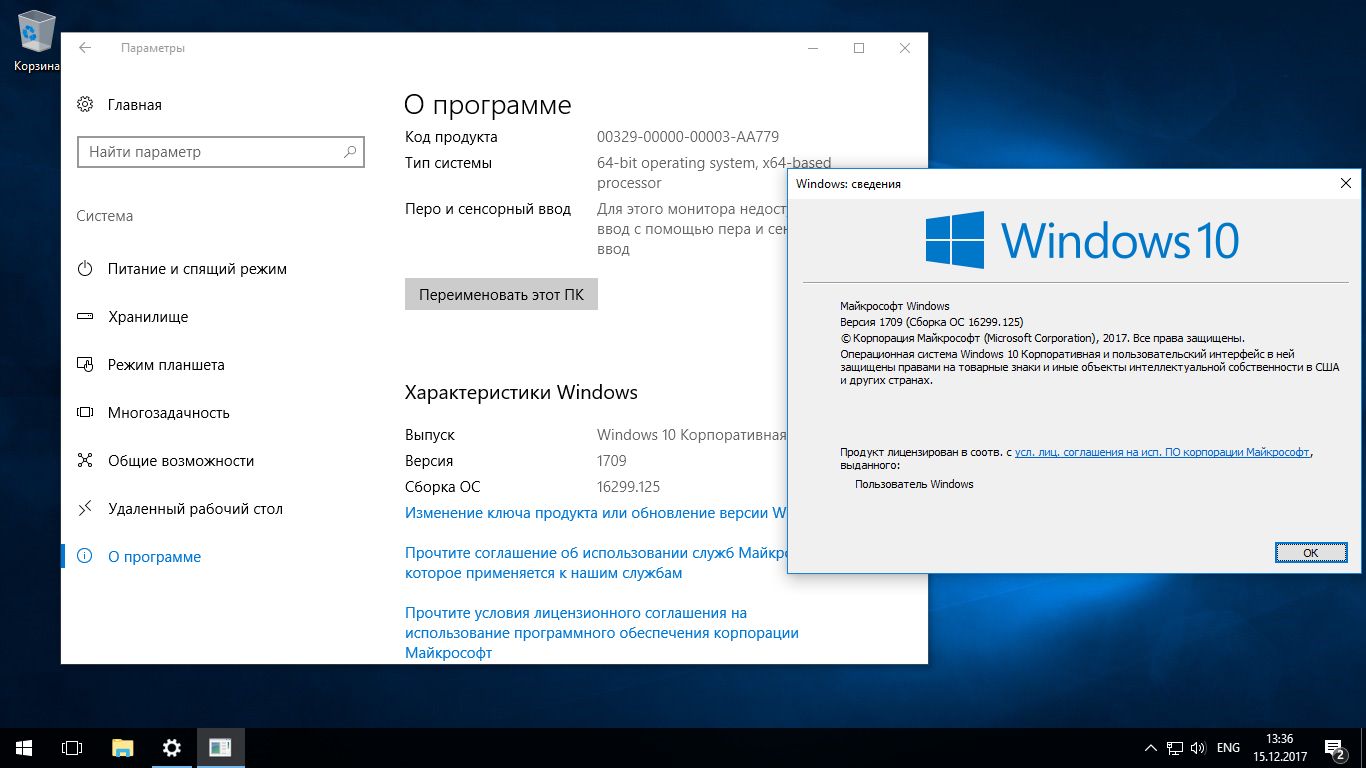Click the Система section header in the sidebar
The image size is (1366, 768).
tap(105, 216)
